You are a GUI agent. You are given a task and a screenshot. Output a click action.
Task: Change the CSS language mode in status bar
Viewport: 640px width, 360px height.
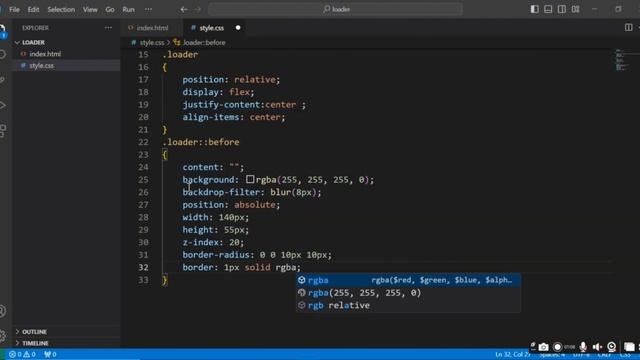625,355
